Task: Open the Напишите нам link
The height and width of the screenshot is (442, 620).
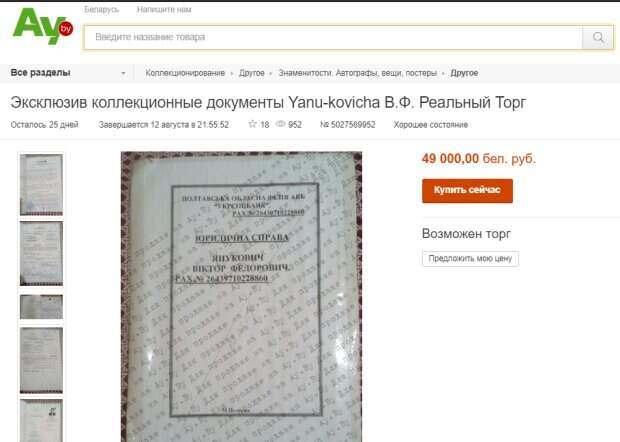Action: click(x=164, y=9)
